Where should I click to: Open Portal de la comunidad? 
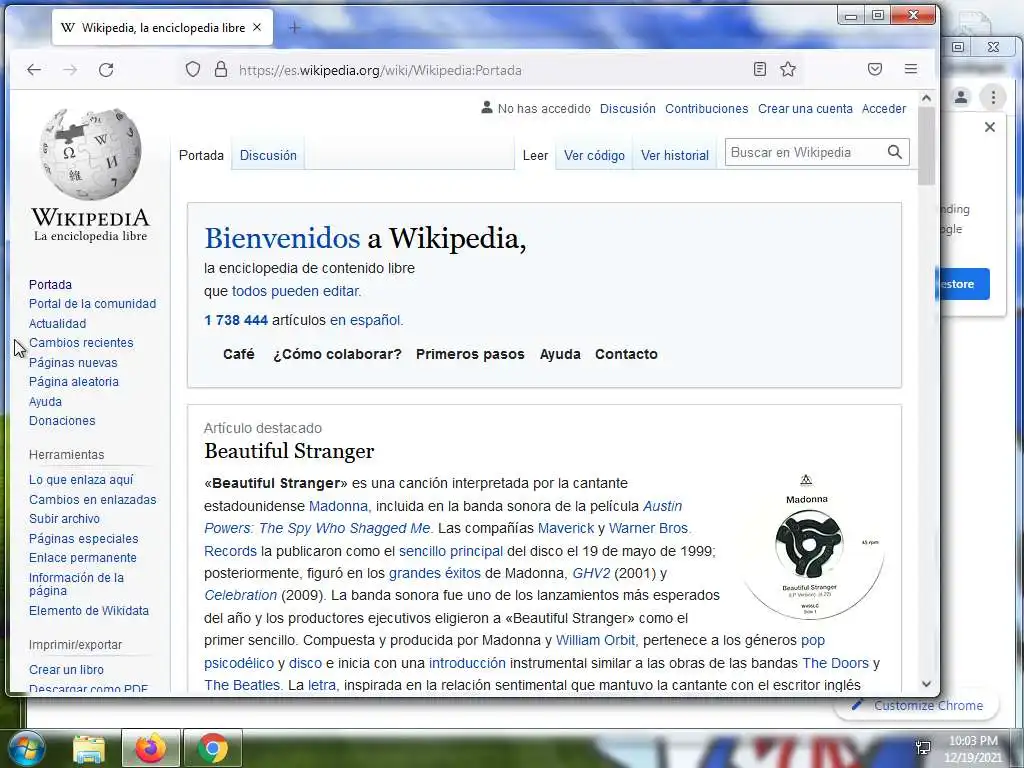tap(92, 304)
